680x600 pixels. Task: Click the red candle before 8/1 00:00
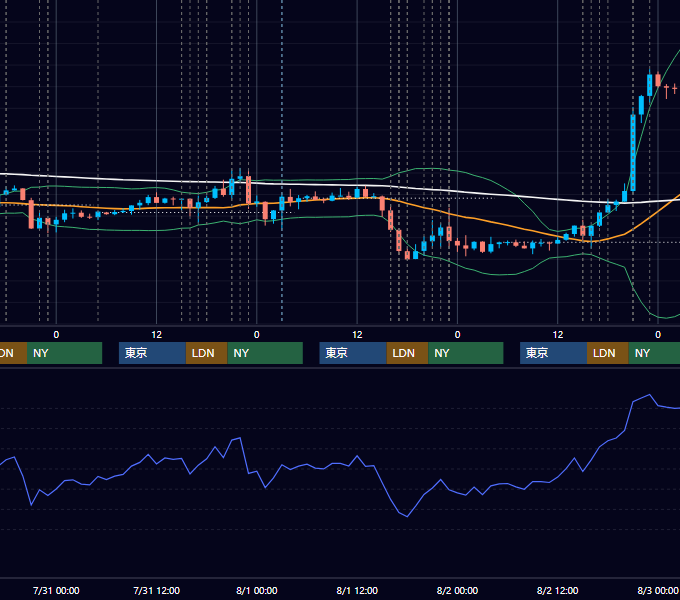coord(248,189)
